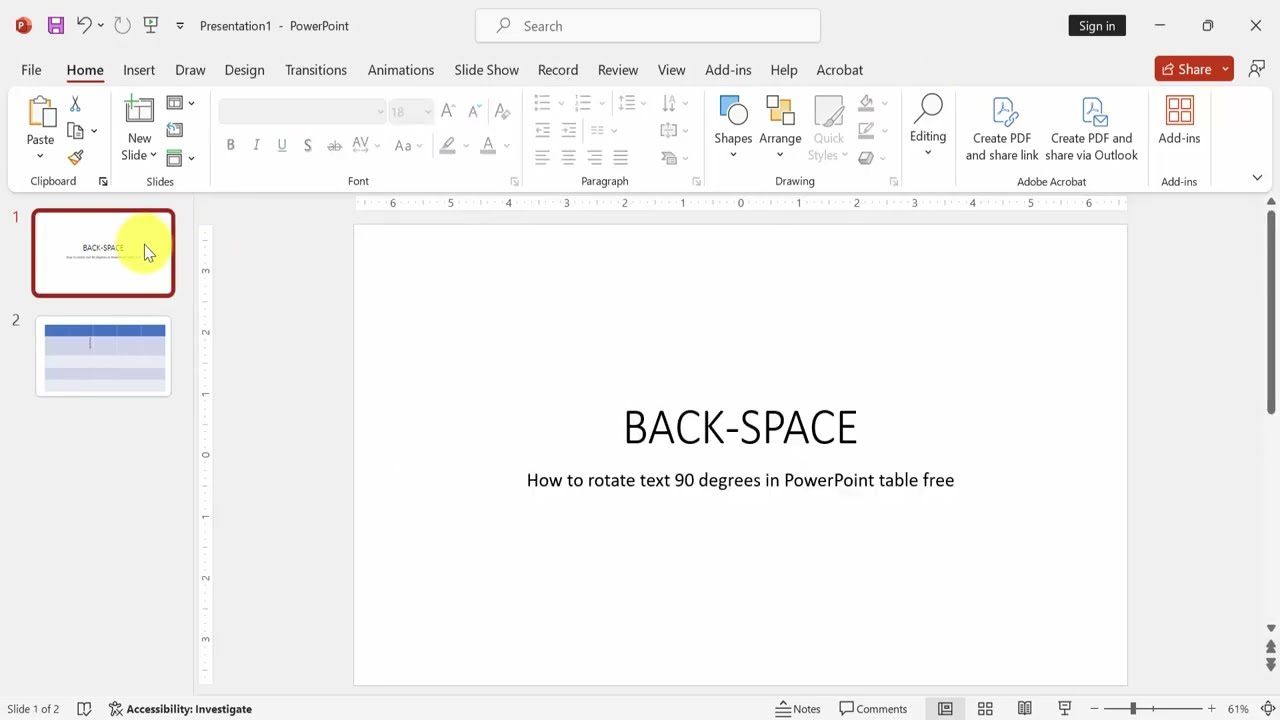
Task: Click Accessibility: Investigate status
Action: (x=180, y=709)
